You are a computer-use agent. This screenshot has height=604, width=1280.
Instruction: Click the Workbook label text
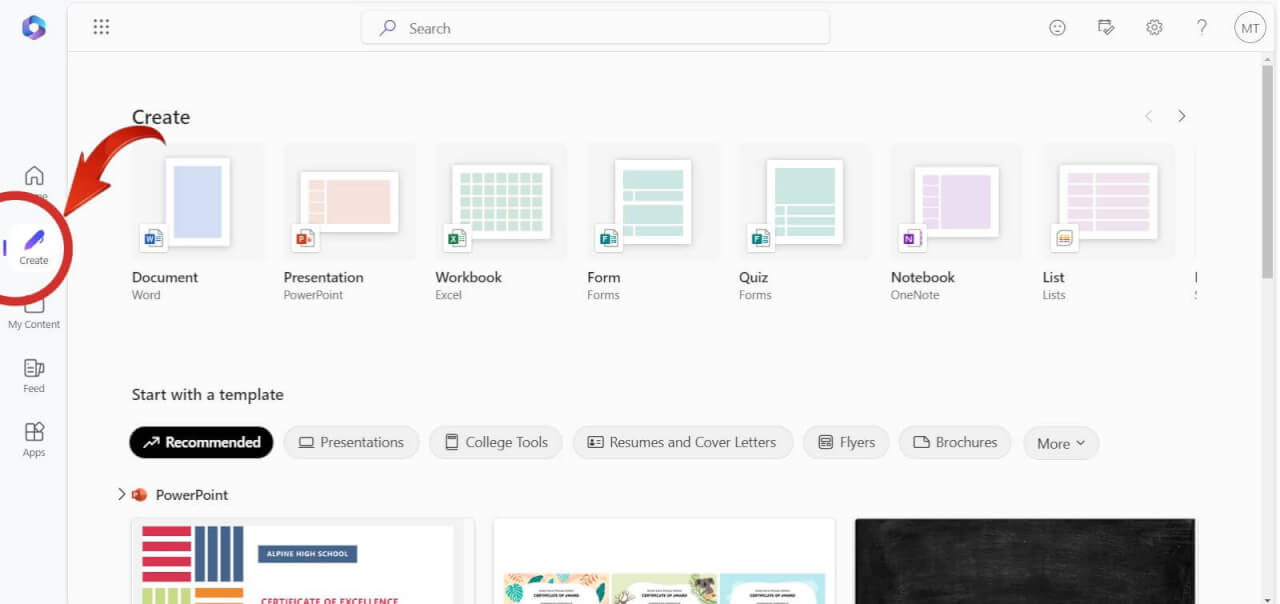tap(468, 277)
